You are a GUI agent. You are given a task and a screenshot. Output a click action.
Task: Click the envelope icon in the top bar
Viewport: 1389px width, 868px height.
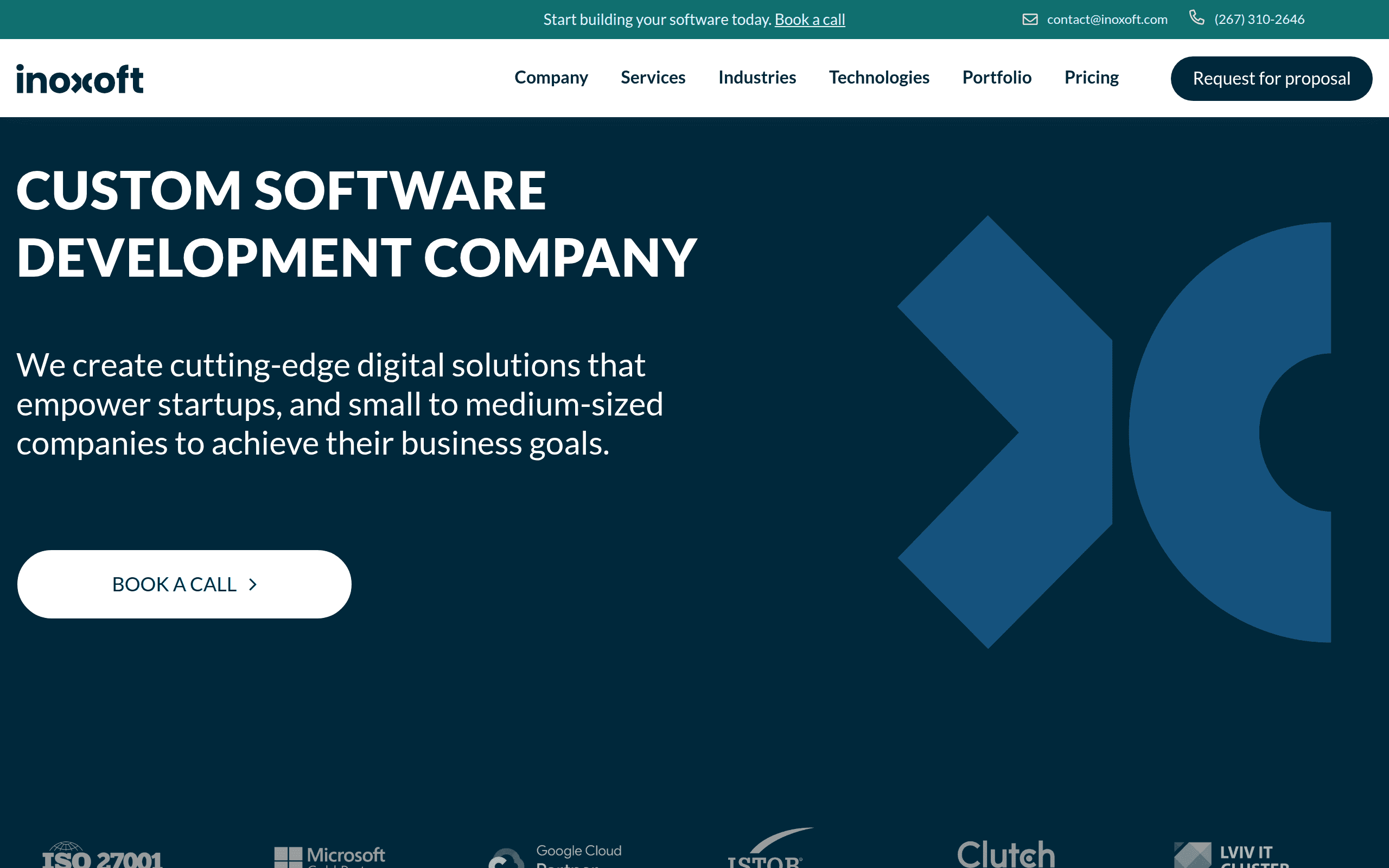click(x=1030, y=19)
